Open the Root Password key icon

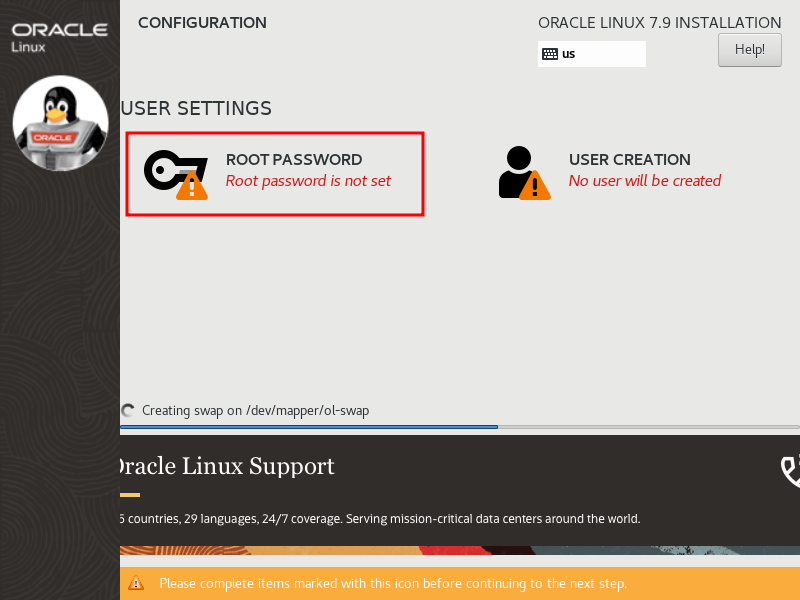176,174
